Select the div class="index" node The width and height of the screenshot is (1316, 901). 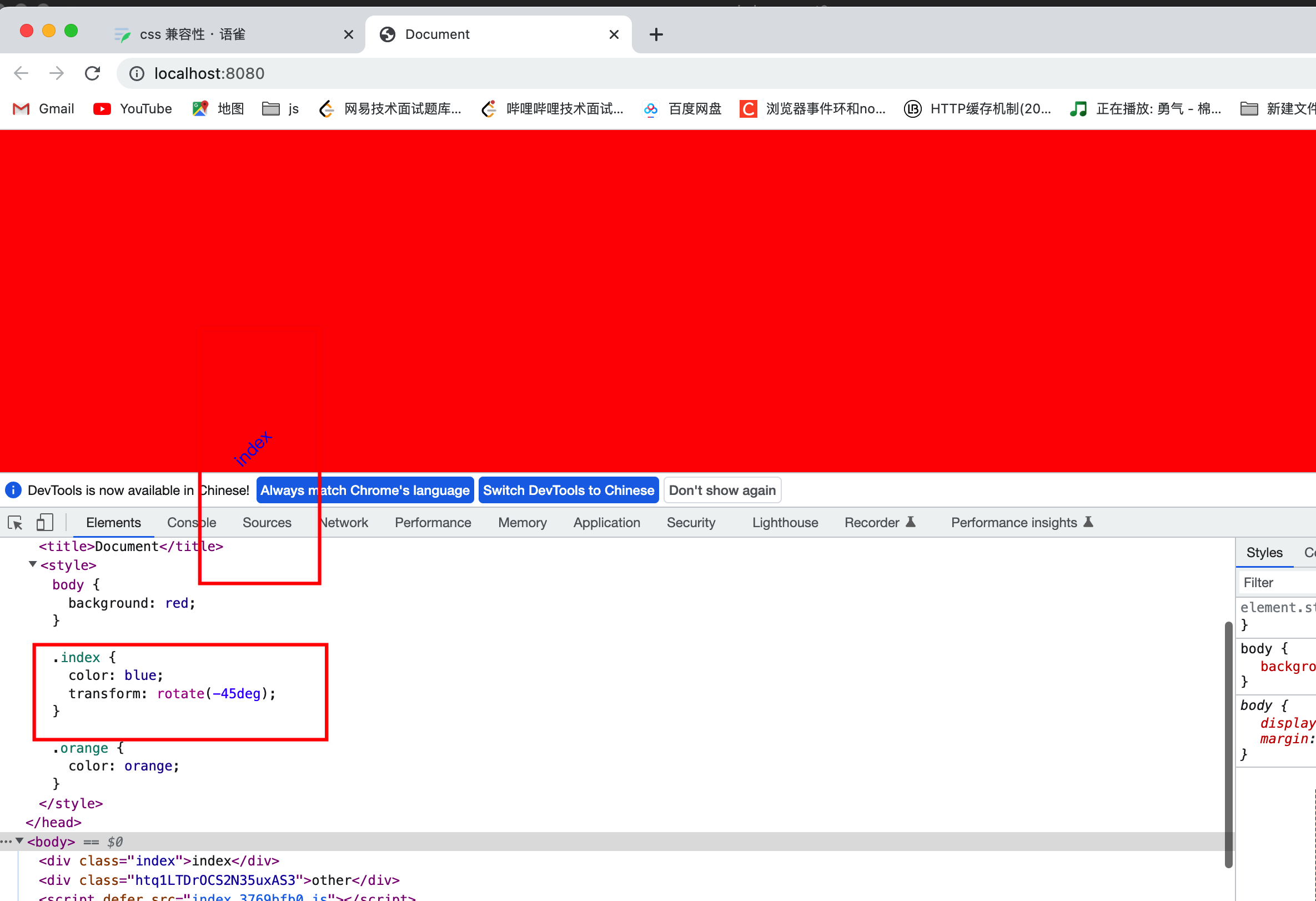(x=159, y=862)
